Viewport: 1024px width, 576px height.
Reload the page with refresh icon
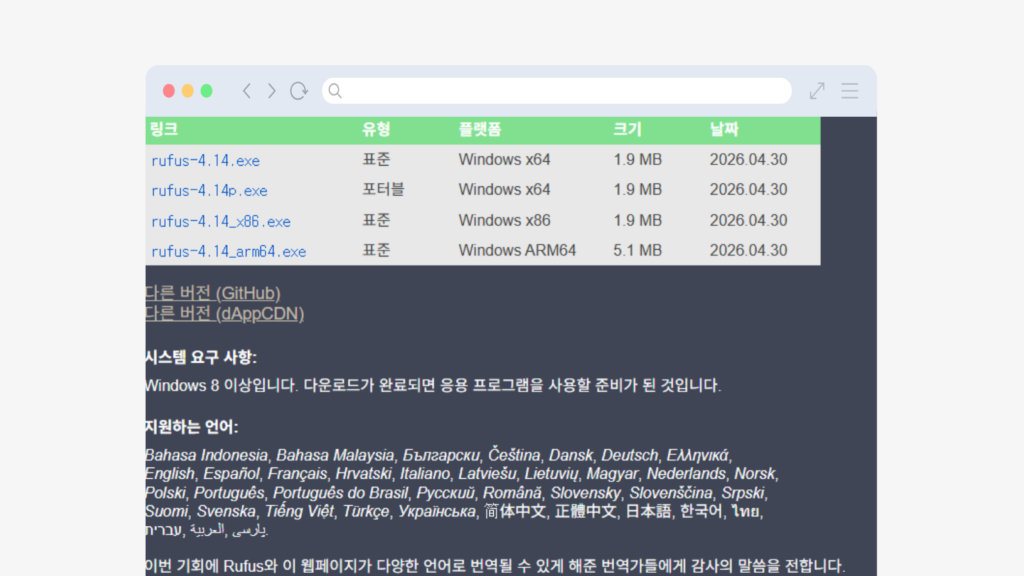pyautogui.click(x=298, y=91)
